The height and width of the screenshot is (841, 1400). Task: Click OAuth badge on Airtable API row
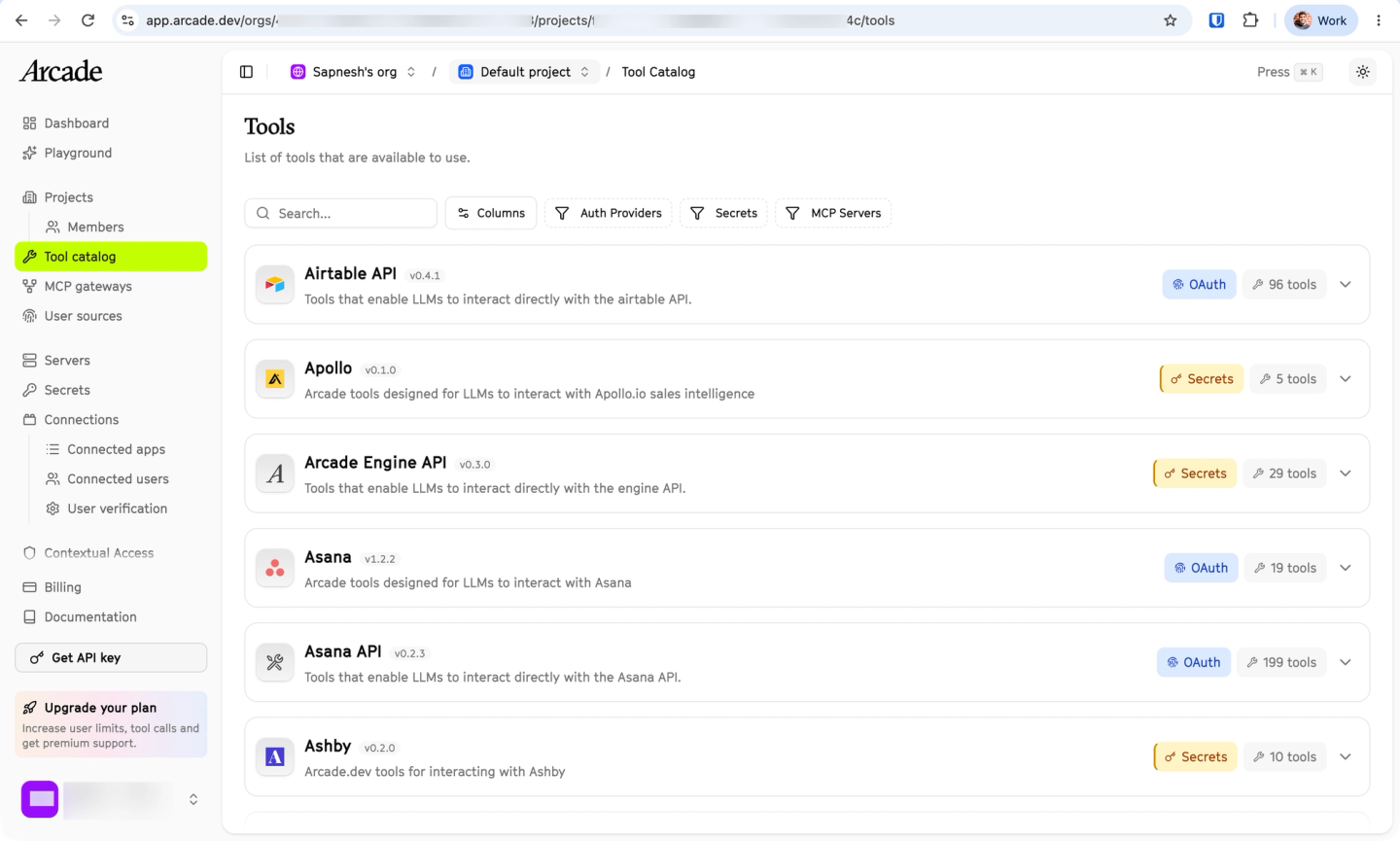click(1200, 285)
